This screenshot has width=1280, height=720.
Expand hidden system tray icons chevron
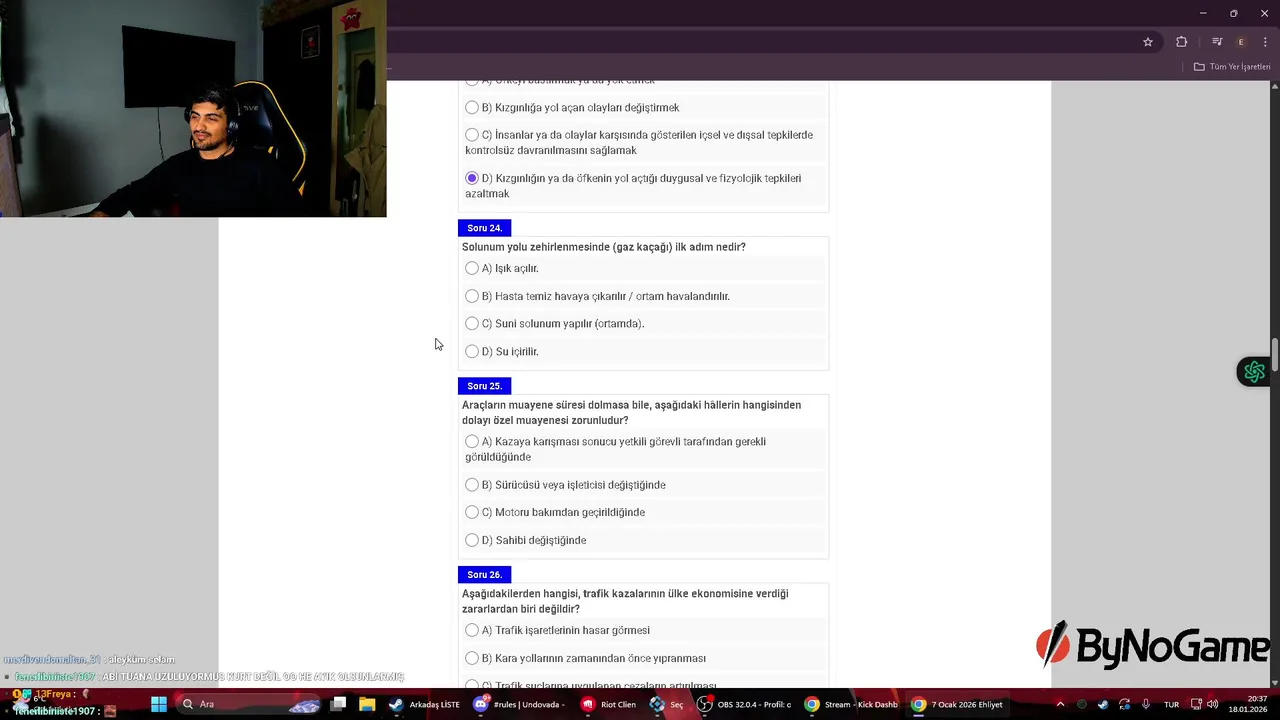(1060, 704)
